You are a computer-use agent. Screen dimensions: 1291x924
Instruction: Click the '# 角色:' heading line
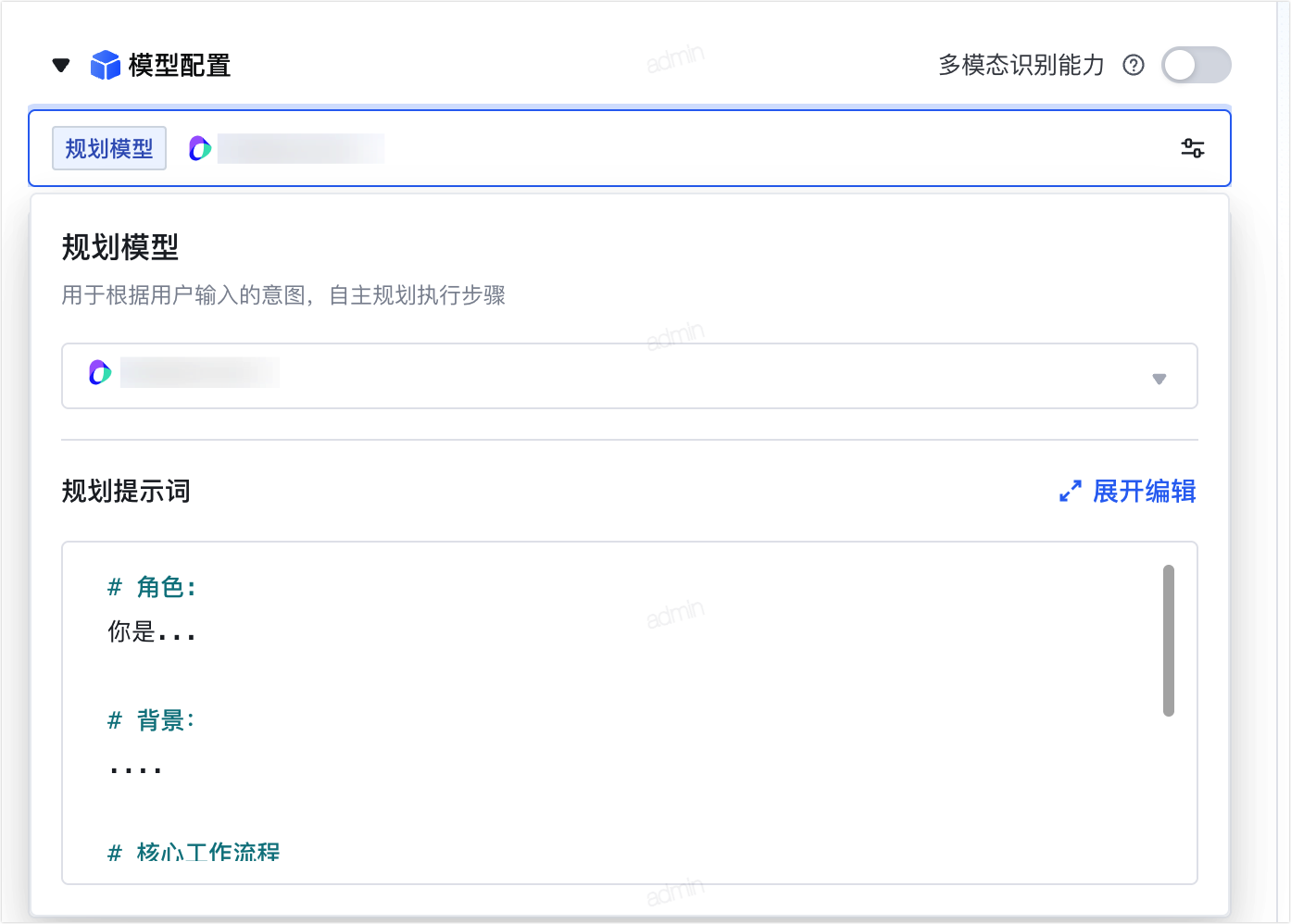tap(152, 587)
